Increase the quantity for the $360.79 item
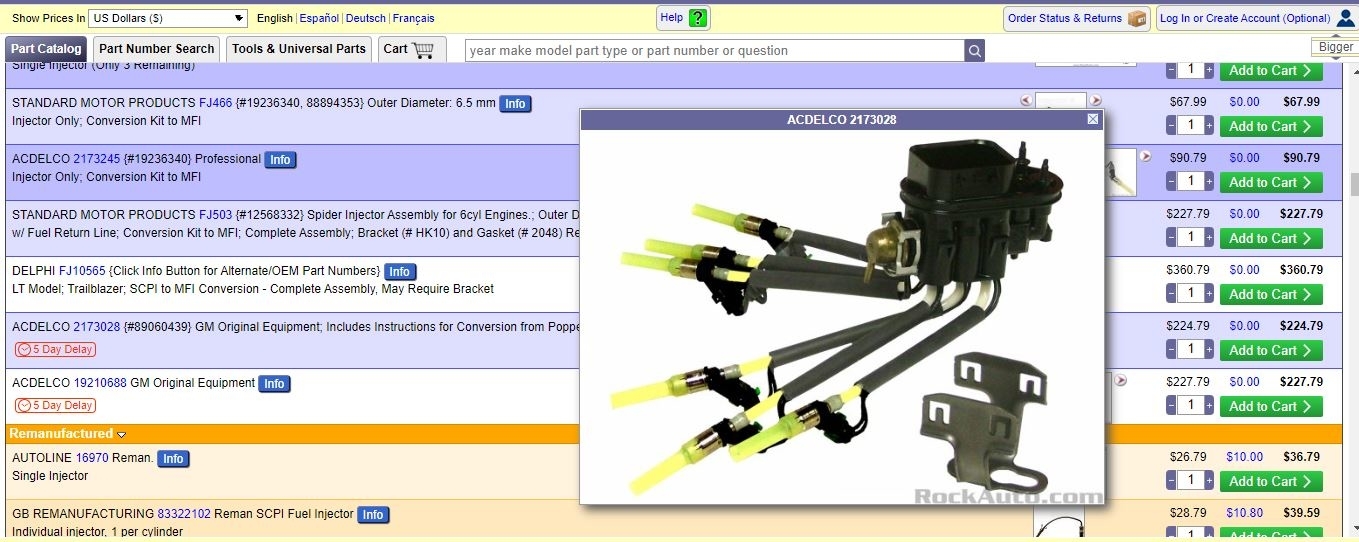Viewport: 1359px width, 542px height. coord(1209,294)
